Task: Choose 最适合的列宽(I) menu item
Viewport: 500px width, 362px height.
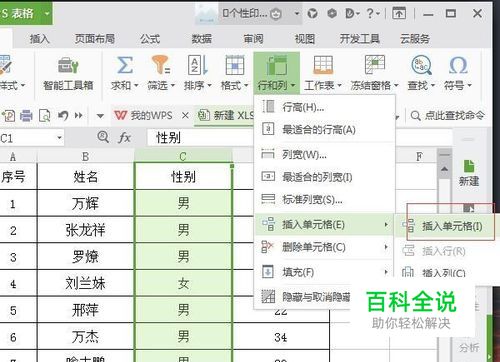Action: [x=324, y=177]
